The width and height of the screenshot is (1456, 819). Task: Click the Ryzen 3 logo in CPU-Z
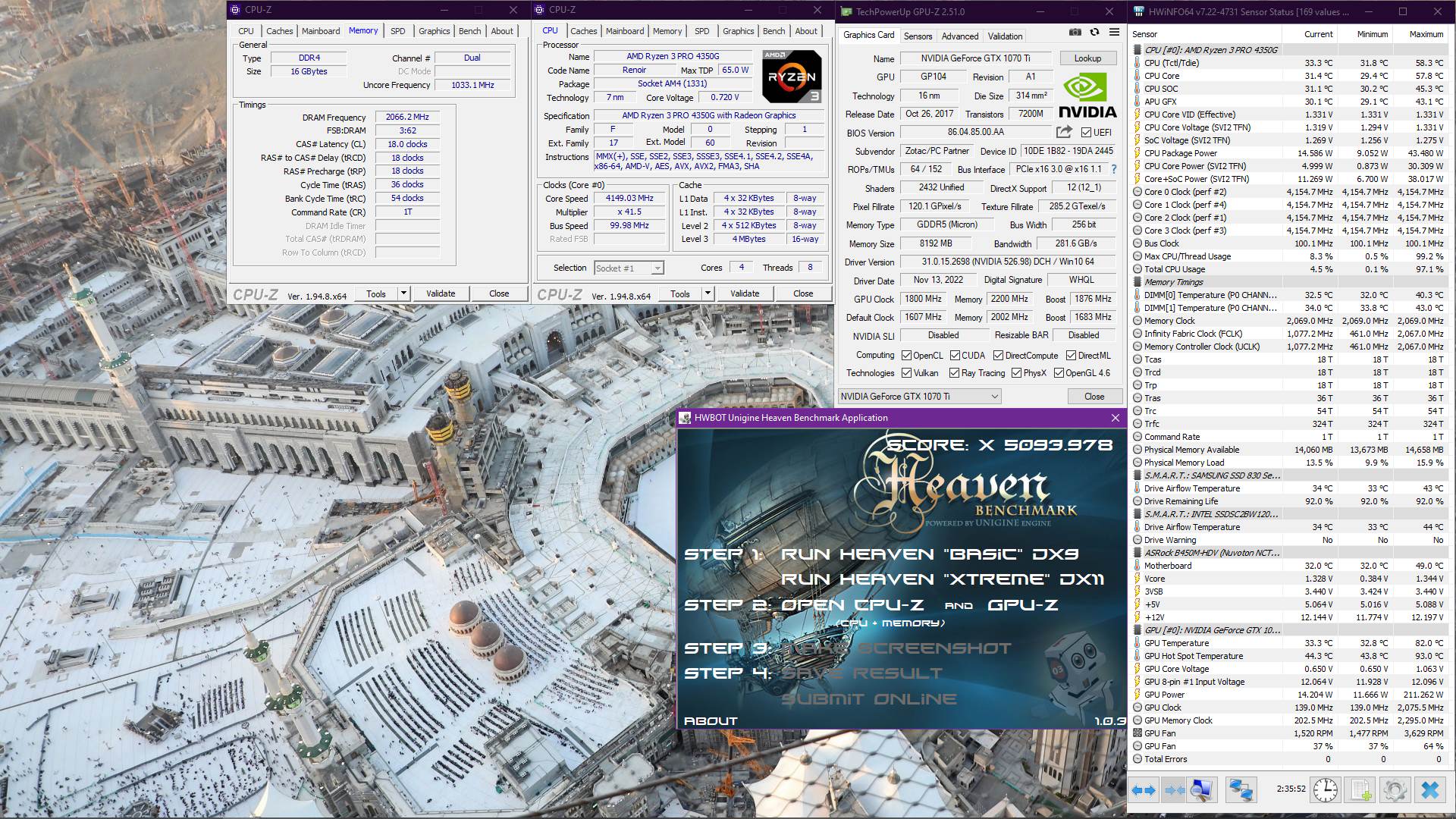[792, 77]
